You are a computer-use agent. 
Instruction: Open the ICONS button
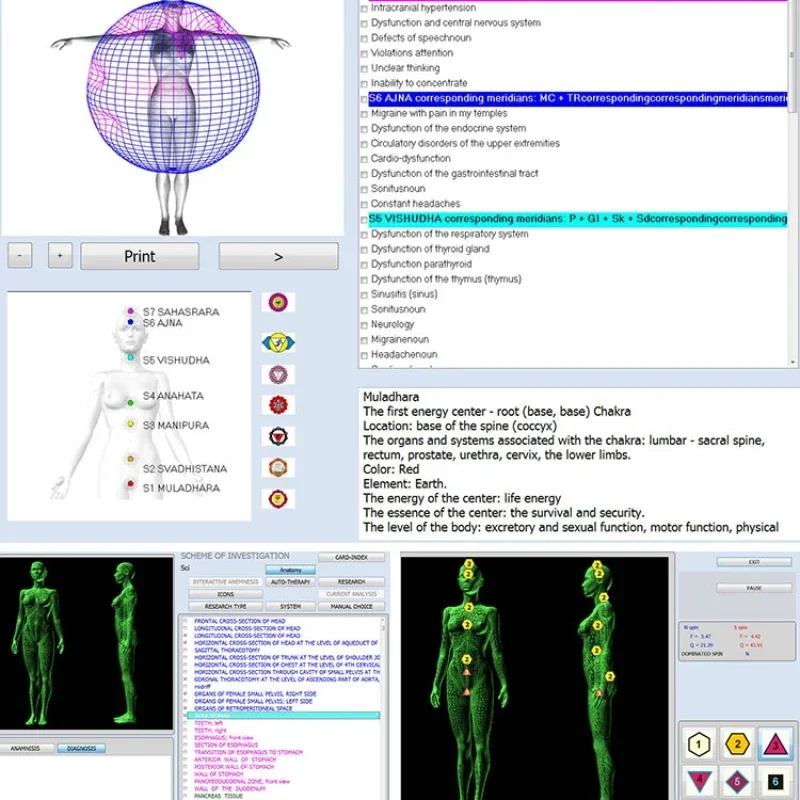pyautogui.click(x=226, y=594)
